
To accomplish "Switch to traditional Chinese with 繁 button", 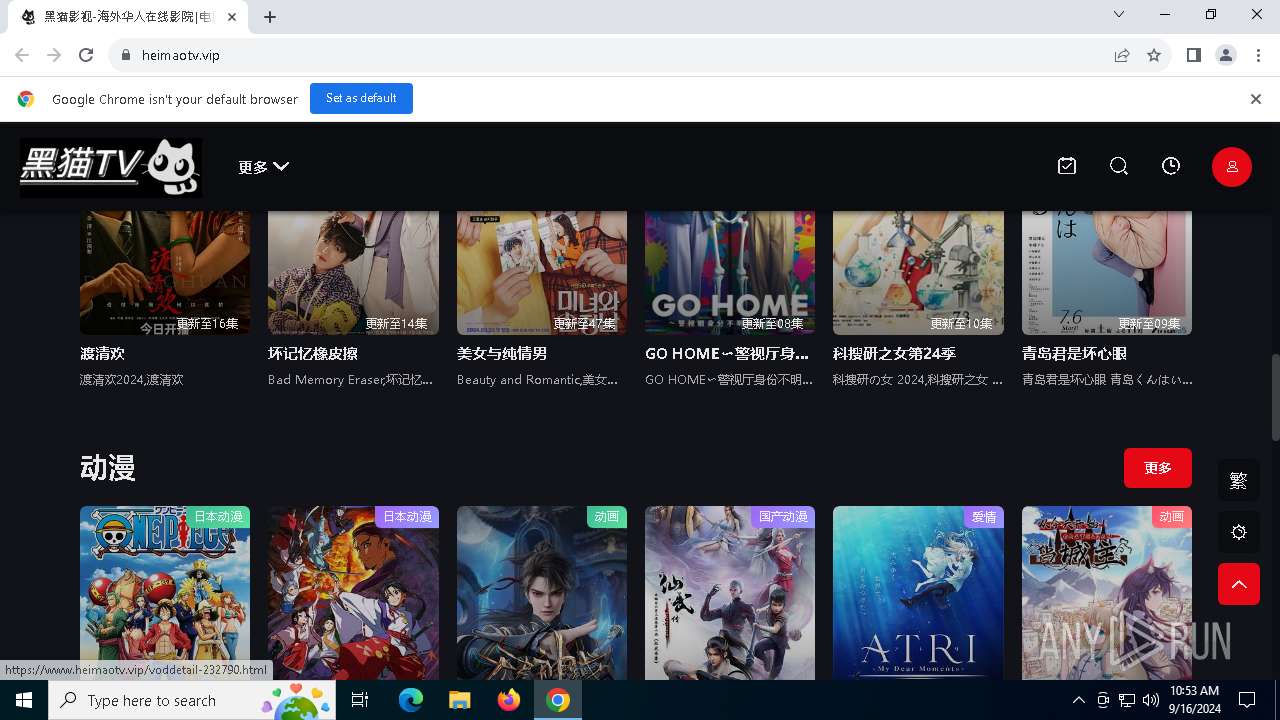I will point(1239,481).
